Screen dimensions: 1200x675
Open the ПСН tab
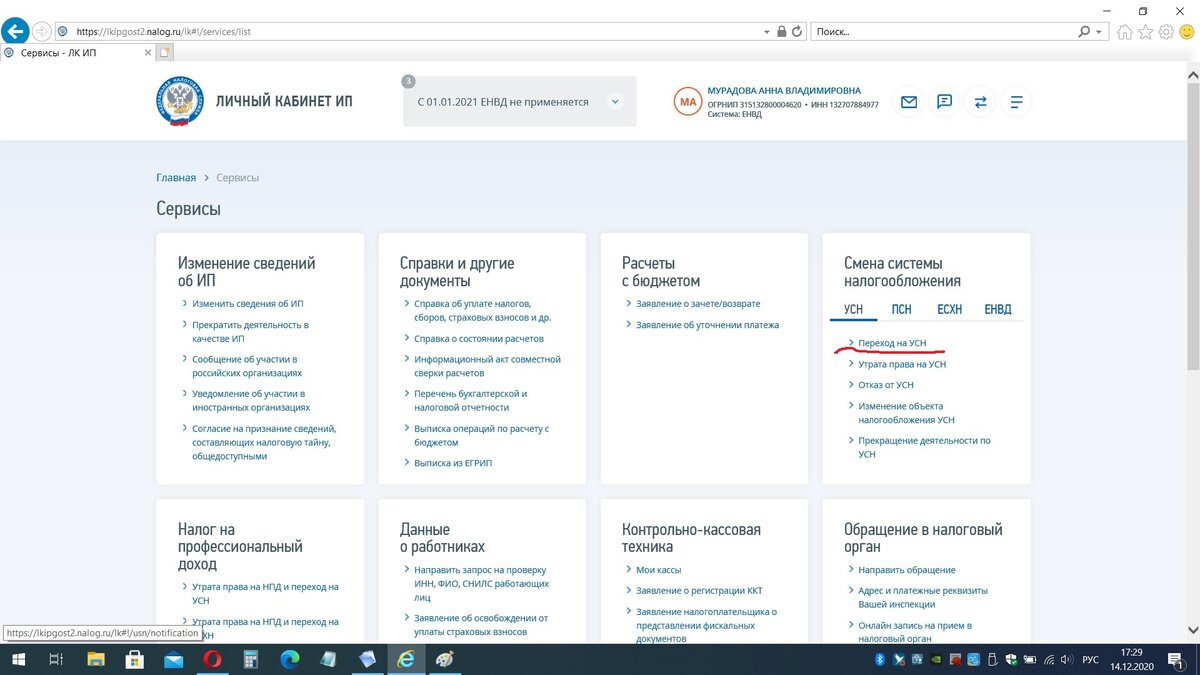[901, 309]
